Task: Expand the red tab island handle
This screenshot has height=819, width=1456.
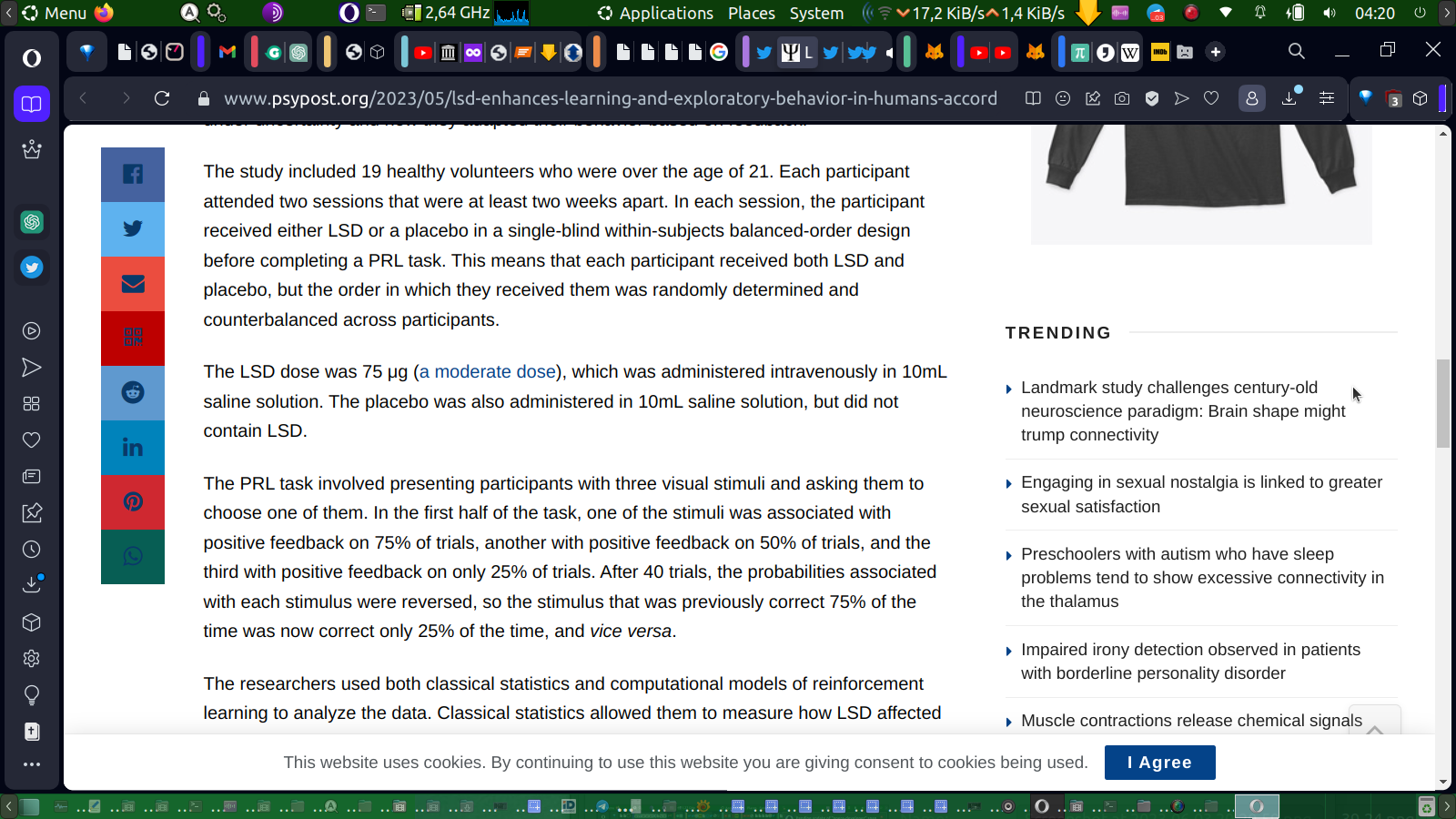Action: point(254,52)
